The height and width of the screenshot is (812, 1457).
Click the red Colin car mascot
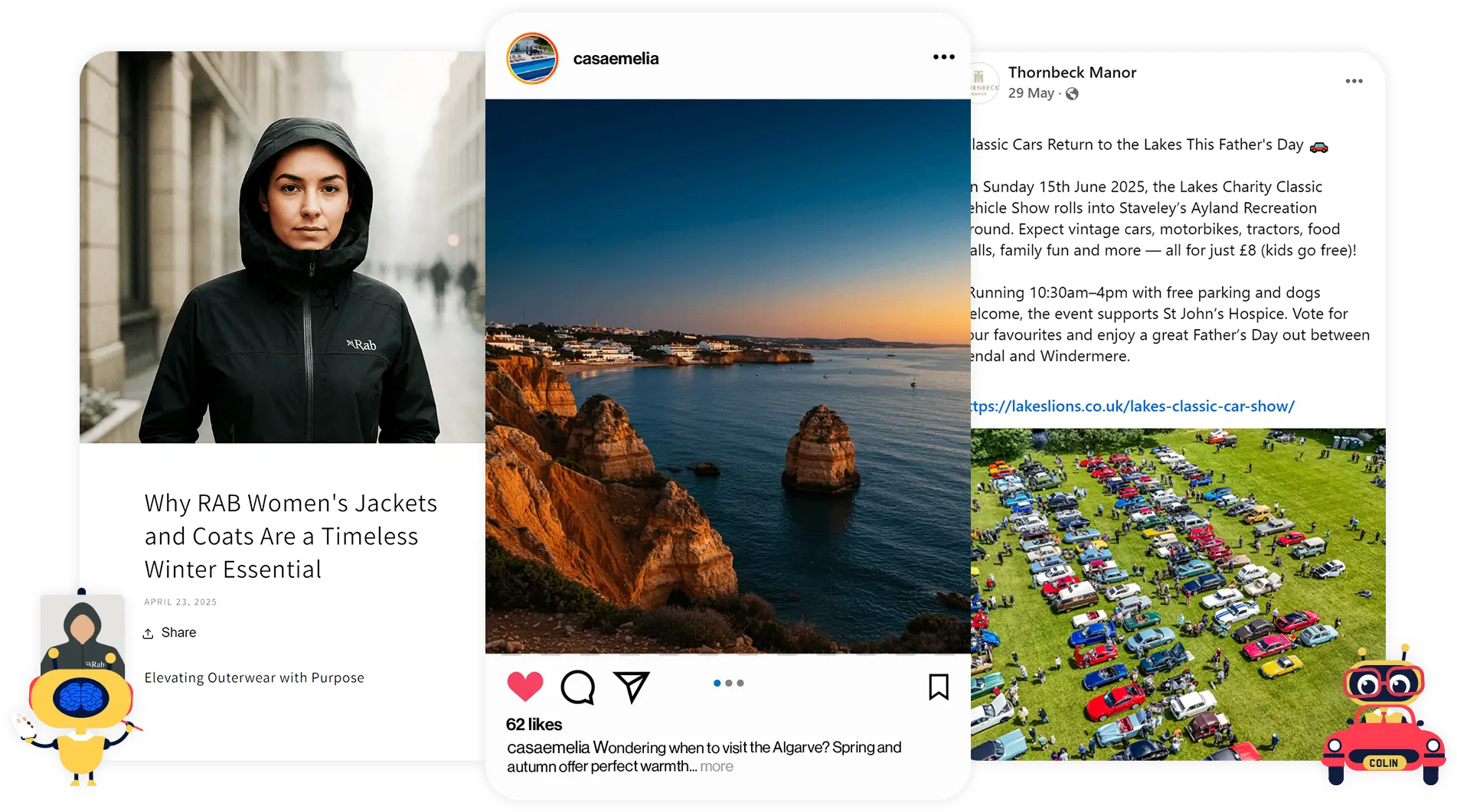click(x=1383, y=716)
